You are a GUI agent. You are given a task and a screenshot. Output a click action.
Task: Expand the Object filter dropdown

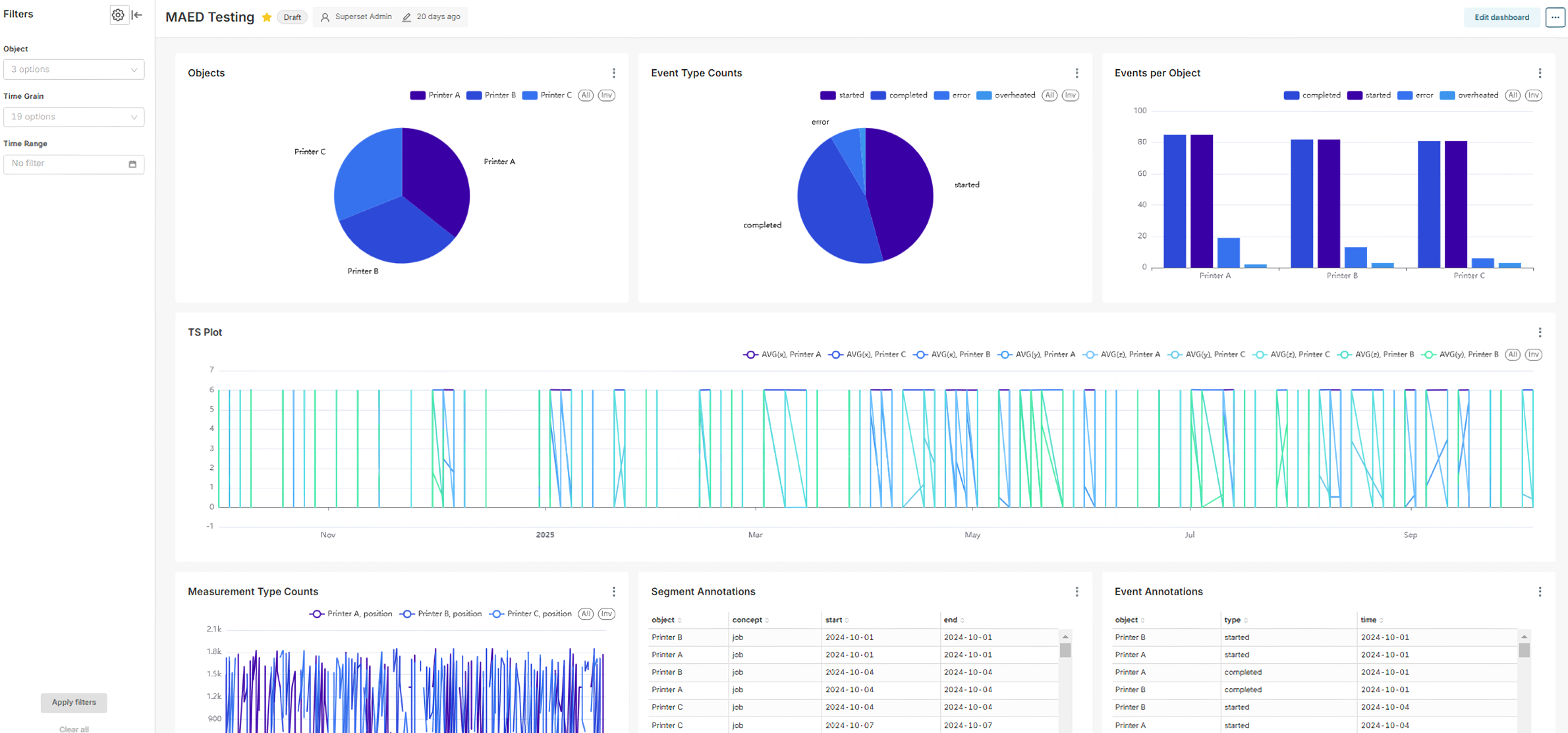[74, 69]
